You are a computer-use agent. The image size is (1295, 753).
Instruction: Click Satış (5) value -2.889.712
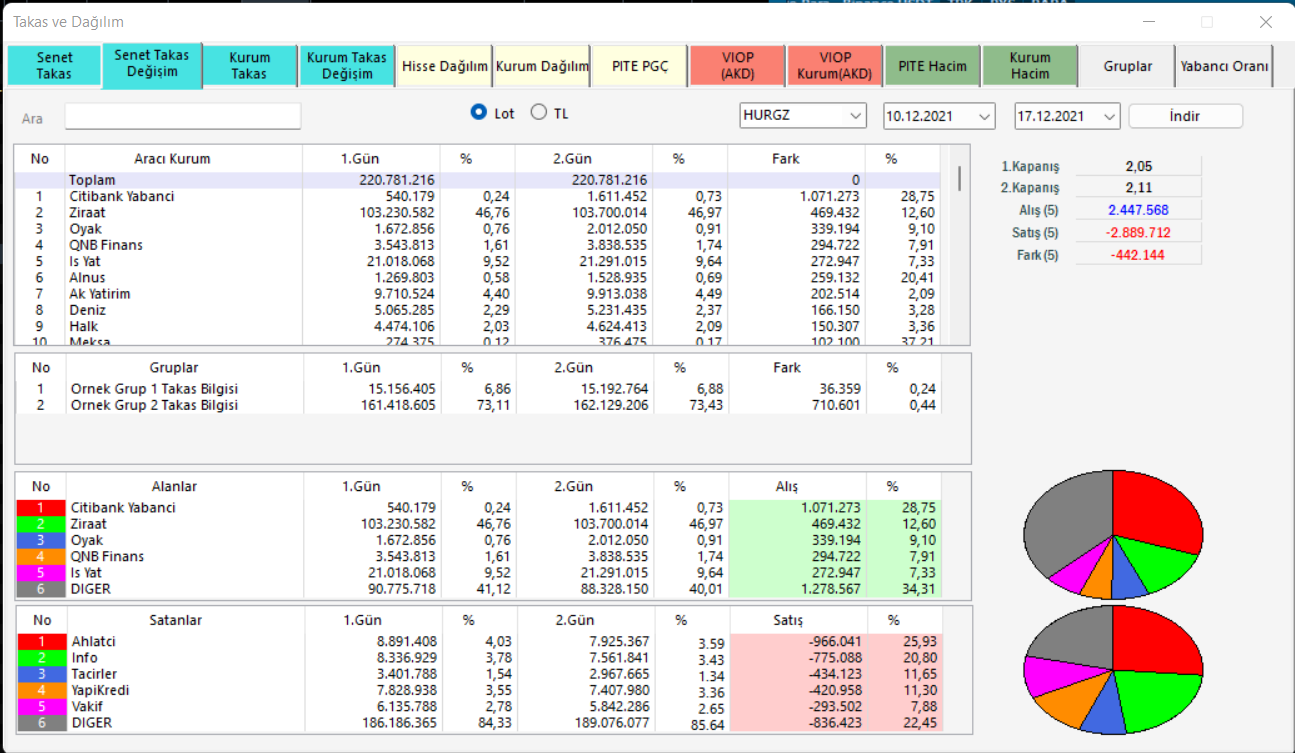[1139, 232]
